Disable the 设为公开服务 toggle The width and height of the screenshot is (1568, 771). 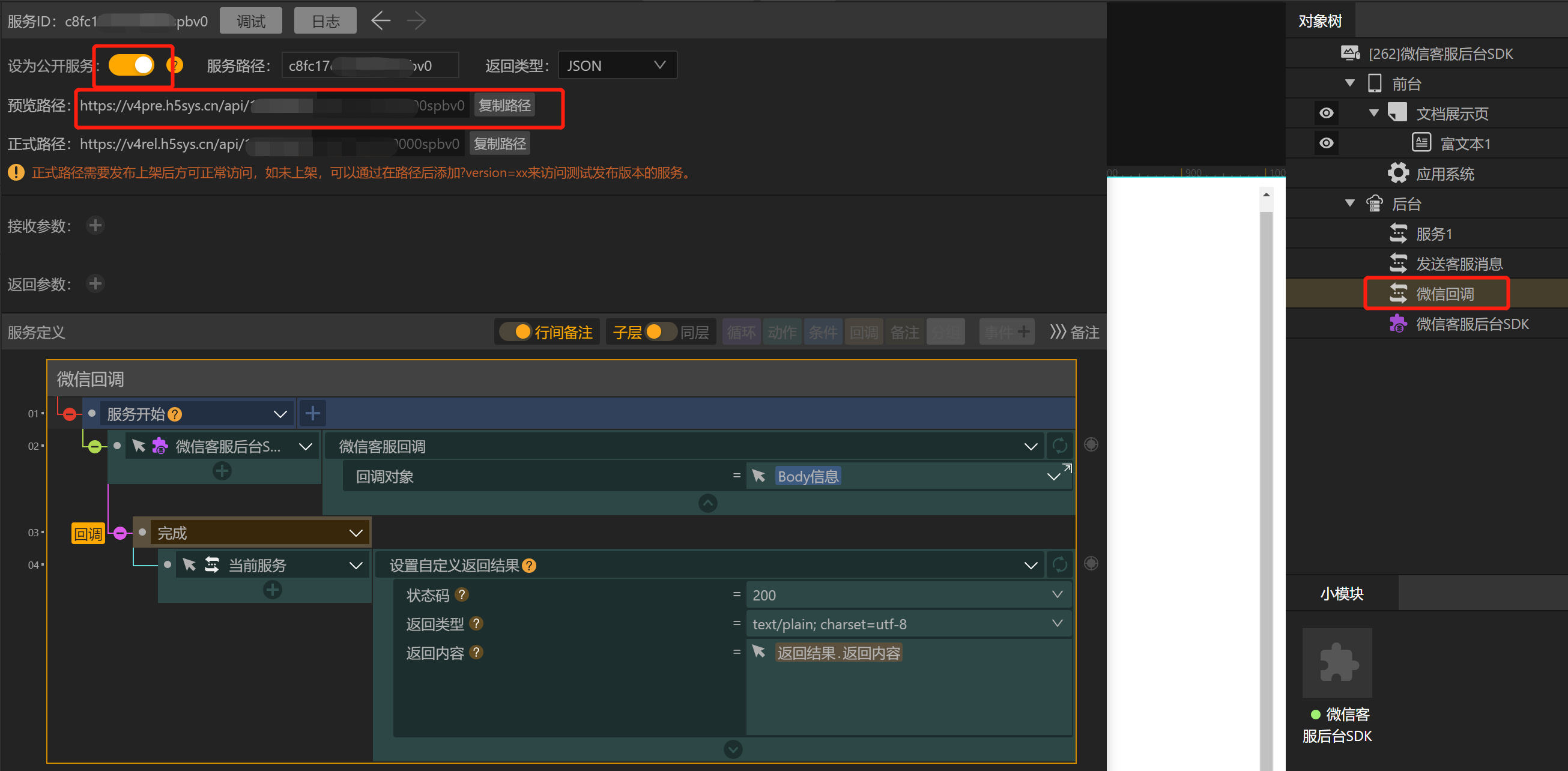coord(132,65)
